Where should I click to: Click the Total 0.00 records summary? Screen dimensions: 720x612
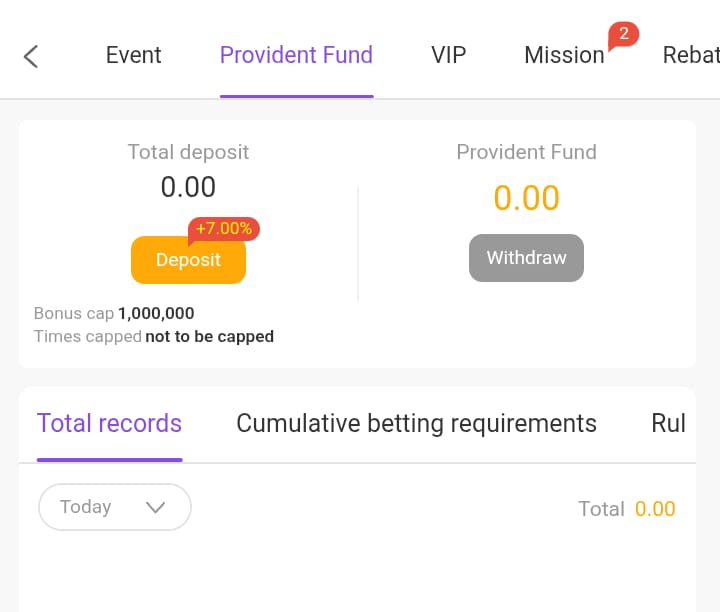(x=627, y=509)
